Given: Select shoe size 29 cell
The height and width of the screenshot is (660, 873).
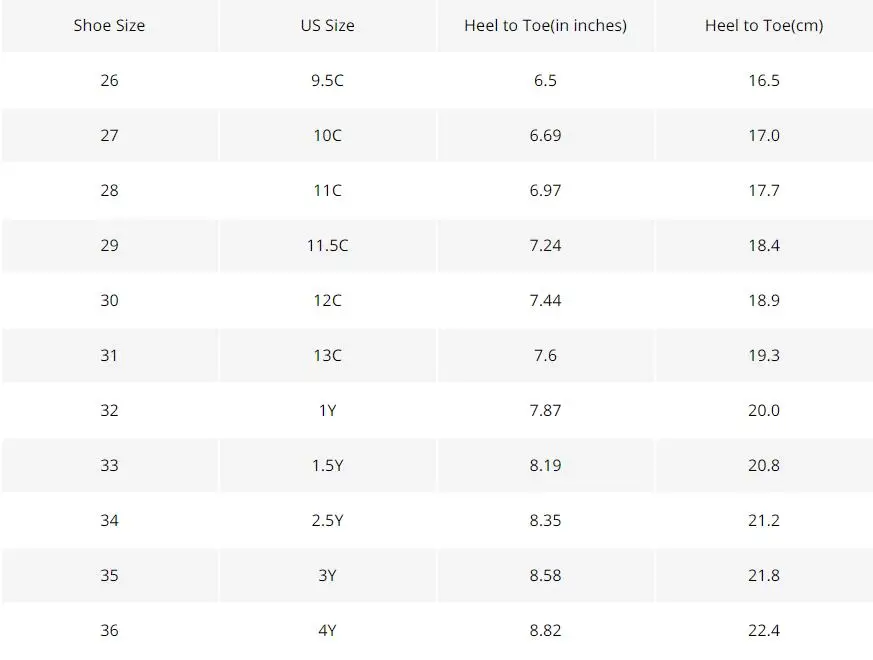Looking at the screenshot, I should click(x=109, y=246).
